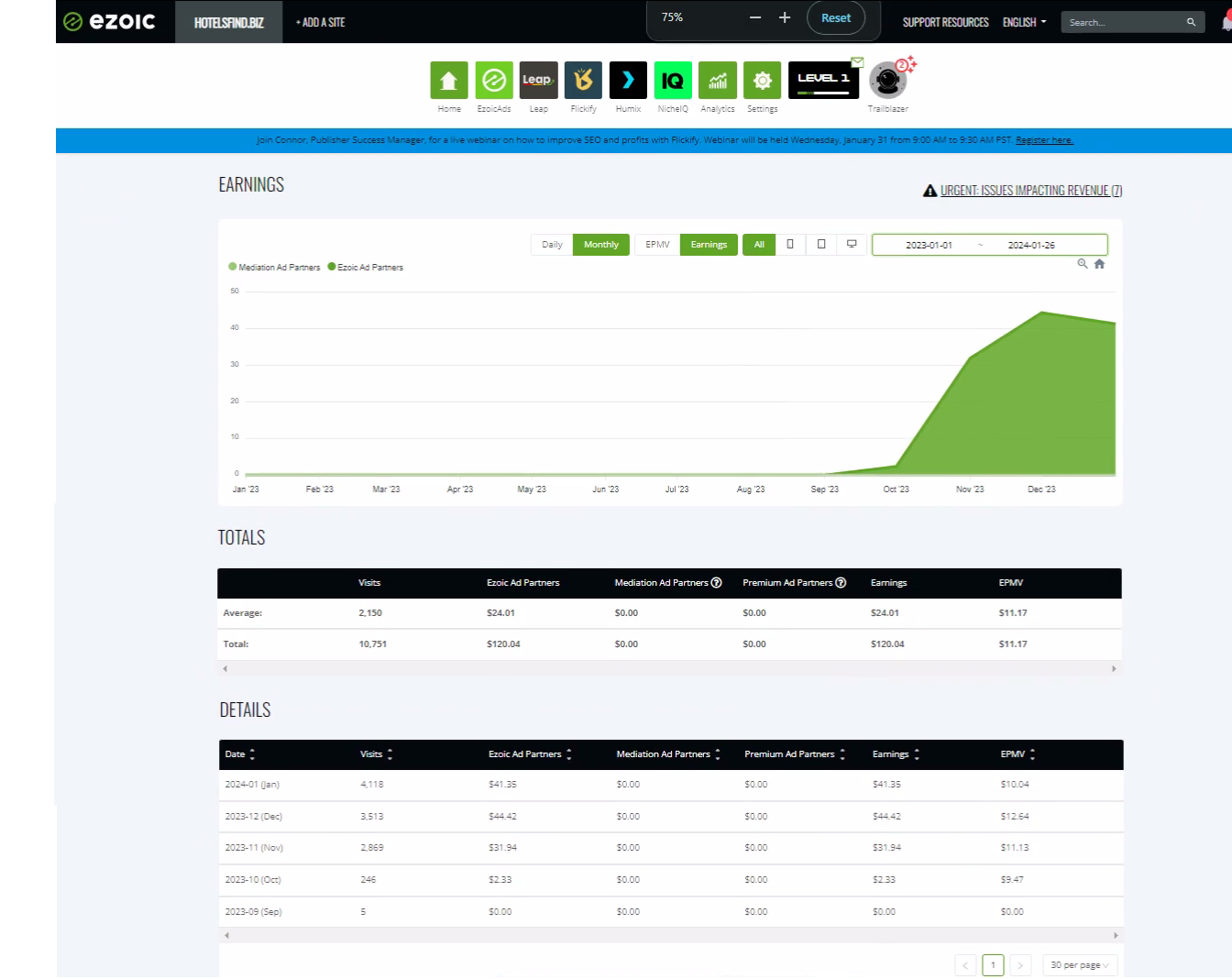The image size is (1232, 979).
Task: Click the Ezoic logo
Action: click(x=109, y=21)
